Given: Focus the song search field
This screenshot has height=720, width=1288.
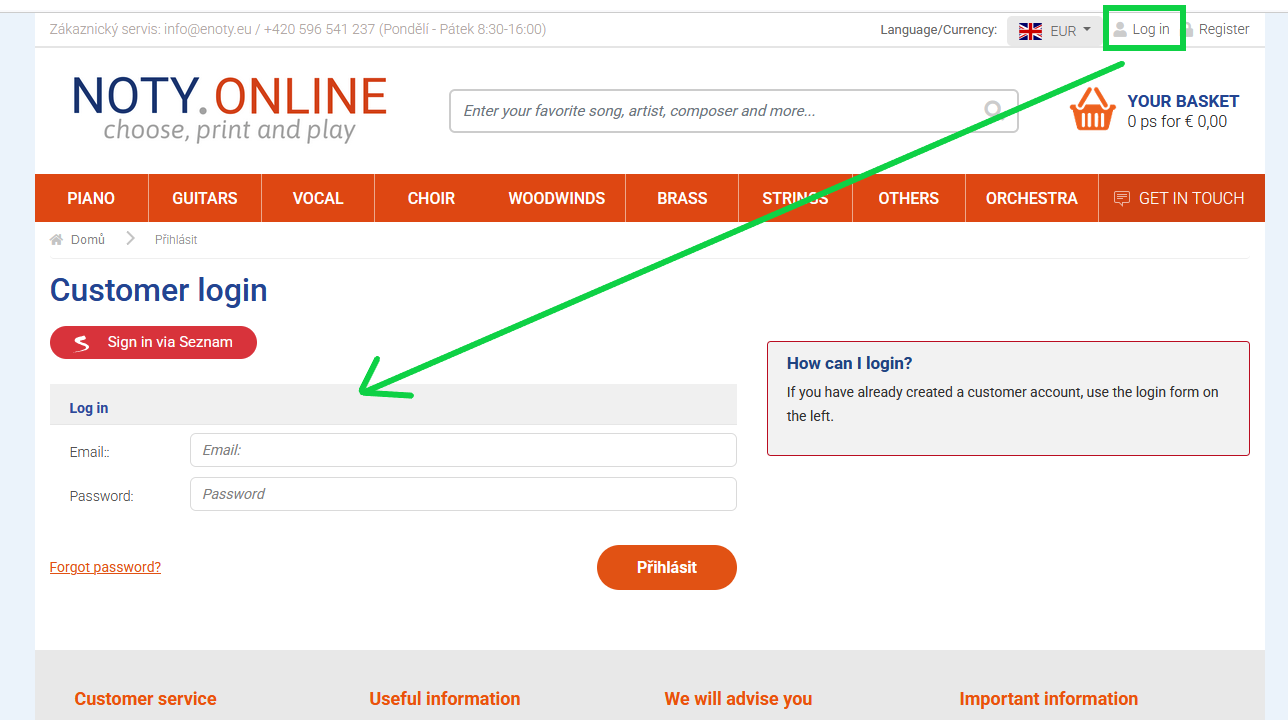Looking at the screenshot, I should tap(734, 111).
